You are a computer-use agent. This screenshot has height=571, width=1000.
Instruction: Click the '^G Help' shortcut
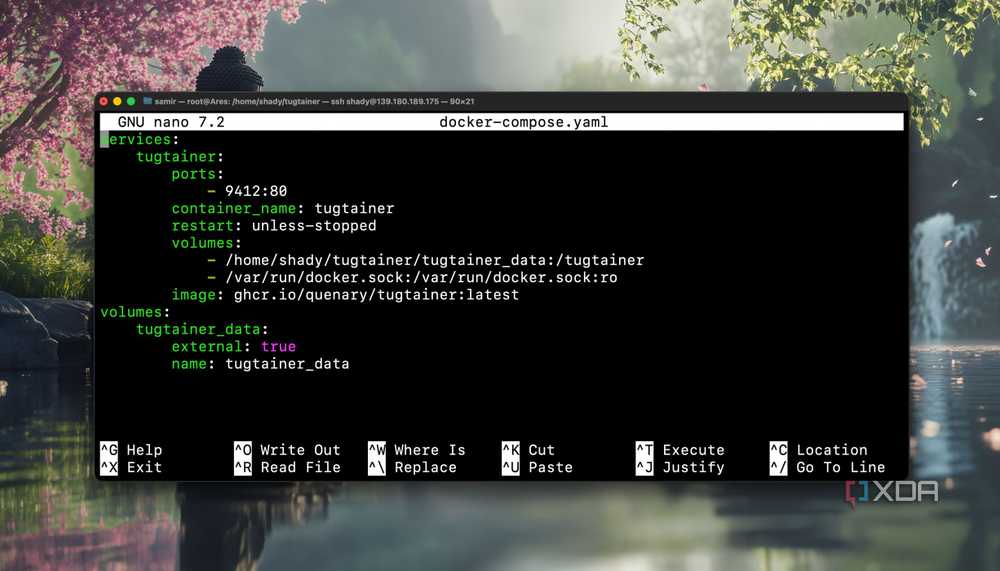click(131, 449)
